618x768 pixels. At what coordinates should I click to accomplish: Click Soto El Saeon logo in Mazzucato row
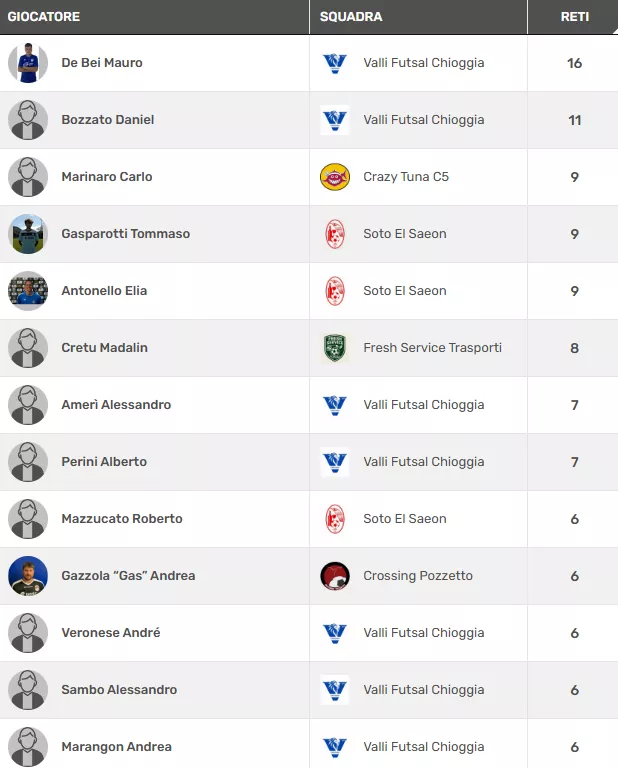point(334,519)
